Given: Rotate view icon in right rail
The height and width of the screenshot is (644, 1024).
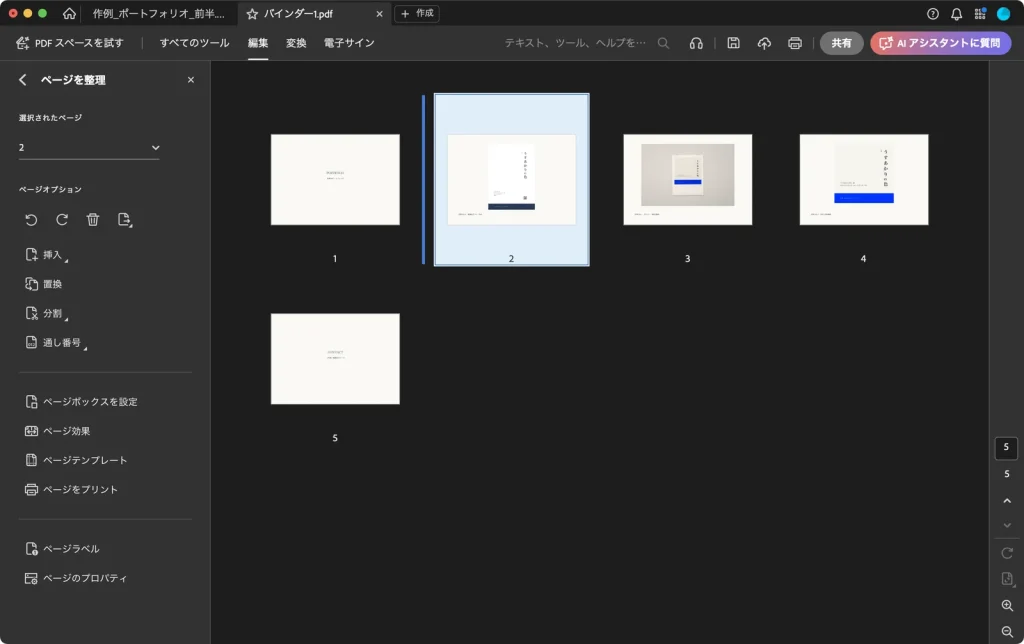Looking at the screenshot, I should point(1007,553).
